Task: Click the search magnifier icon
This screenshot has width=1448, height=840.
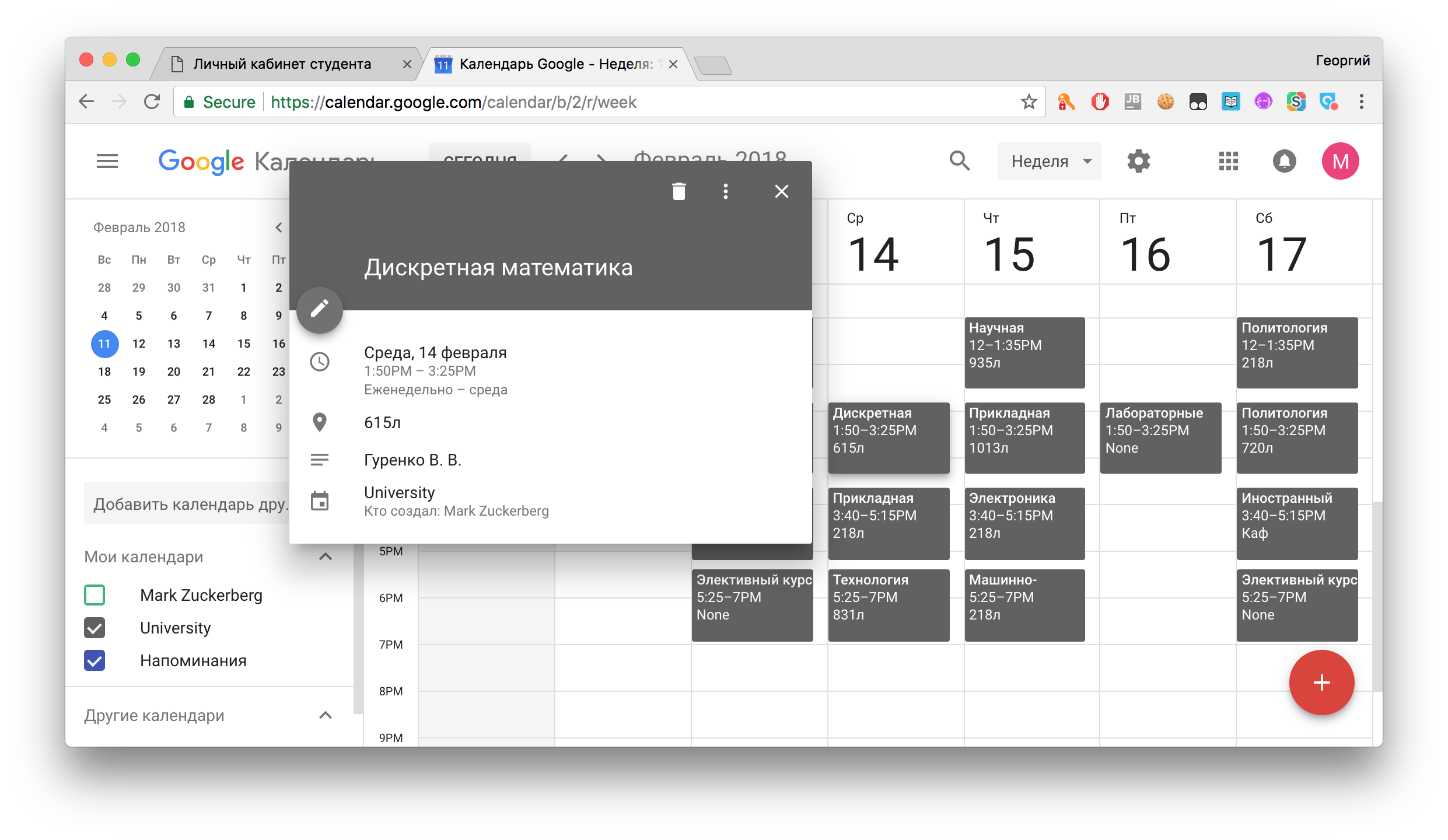Action: click(x=959, y=161)
